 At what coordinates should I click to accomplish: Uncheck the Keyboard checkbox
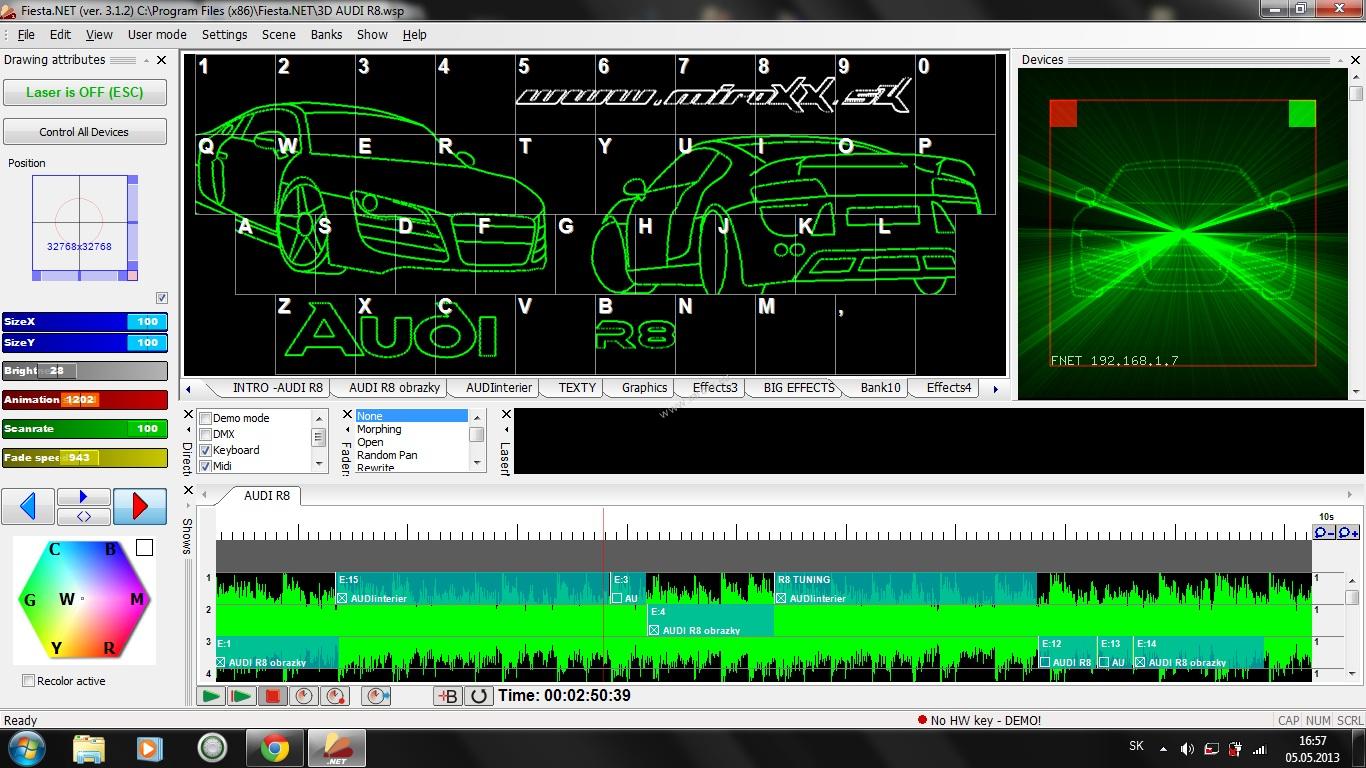click(205, 451)
